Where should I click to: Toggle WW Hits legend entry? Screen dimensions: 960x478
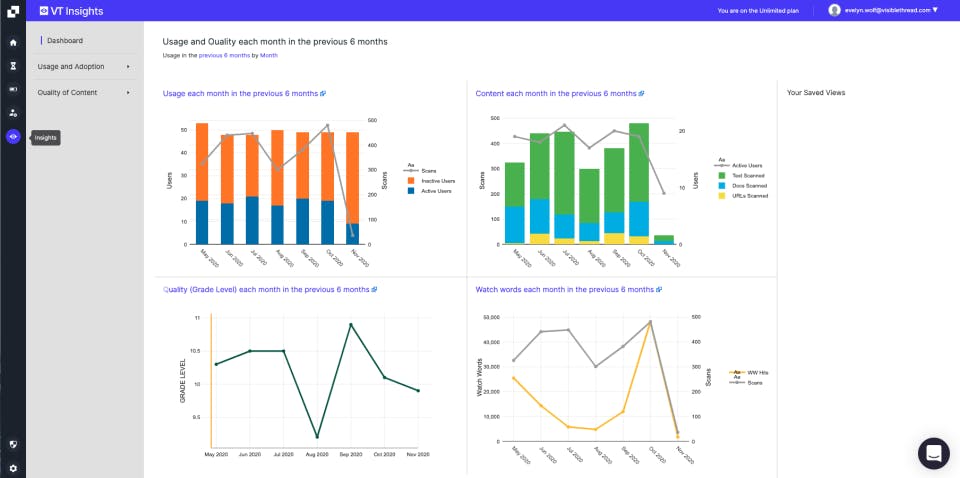pos(749,373)
